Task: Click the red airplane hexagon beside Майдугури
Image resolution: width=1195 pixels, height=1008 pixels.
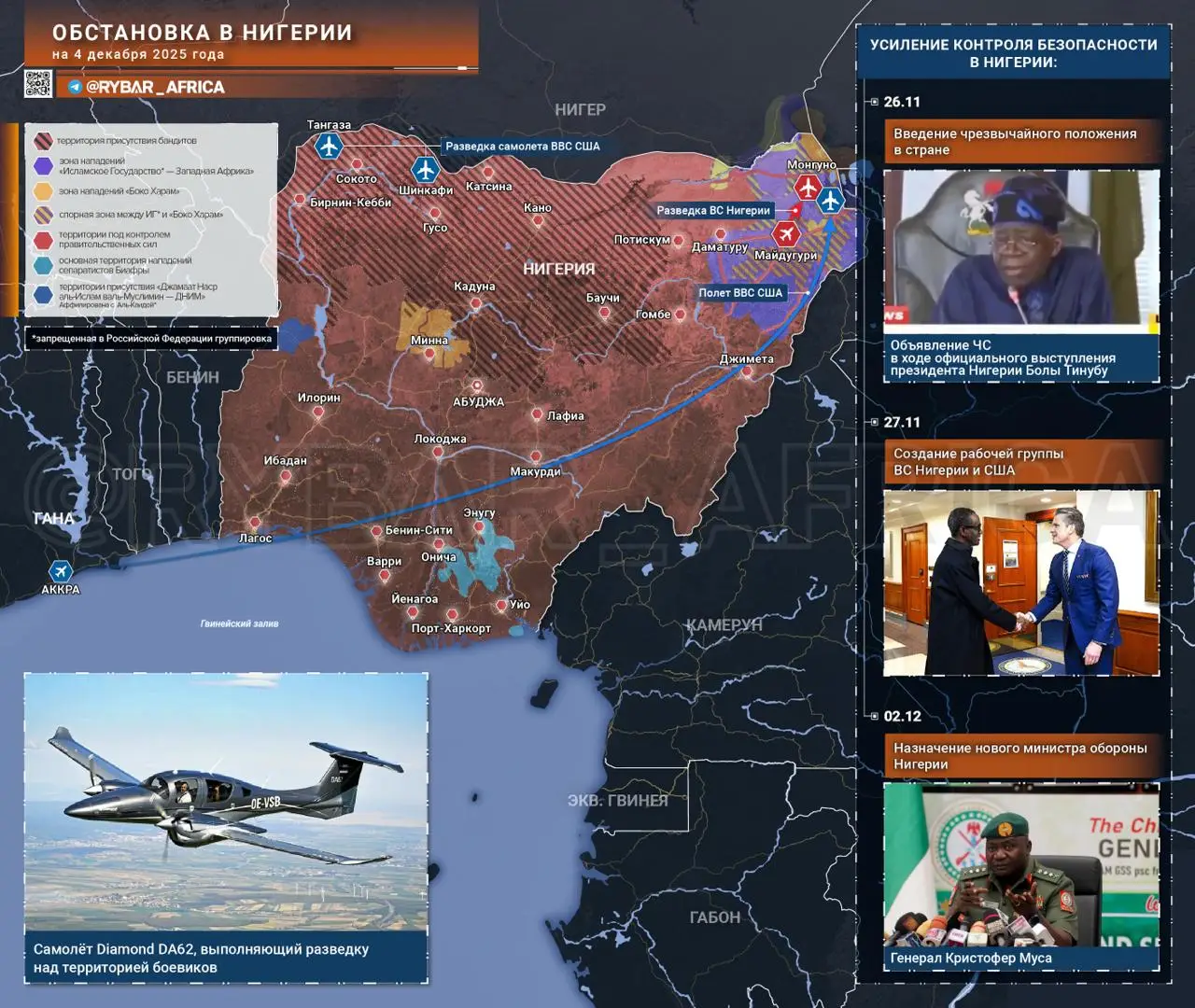Action: point(786,232)
